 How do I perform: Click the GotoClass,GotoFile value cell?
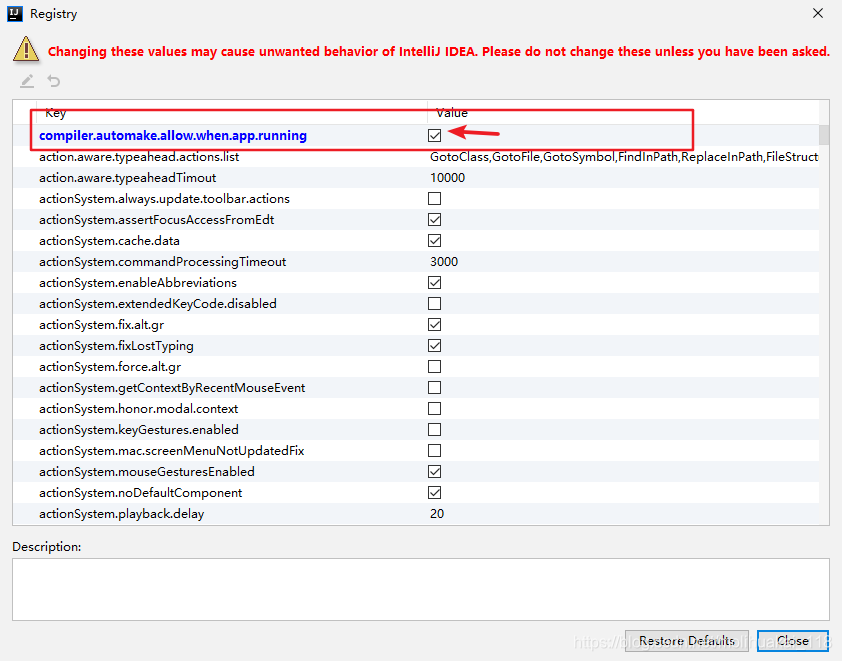click(x=623, y=157)
